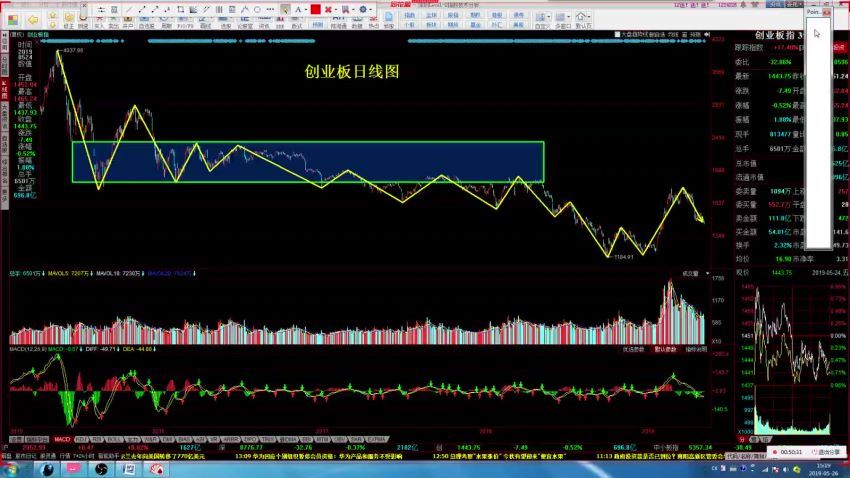Screen dimensions: 850x478
Task: Open more drawing tools ellipsis
Action: point(270,9)
